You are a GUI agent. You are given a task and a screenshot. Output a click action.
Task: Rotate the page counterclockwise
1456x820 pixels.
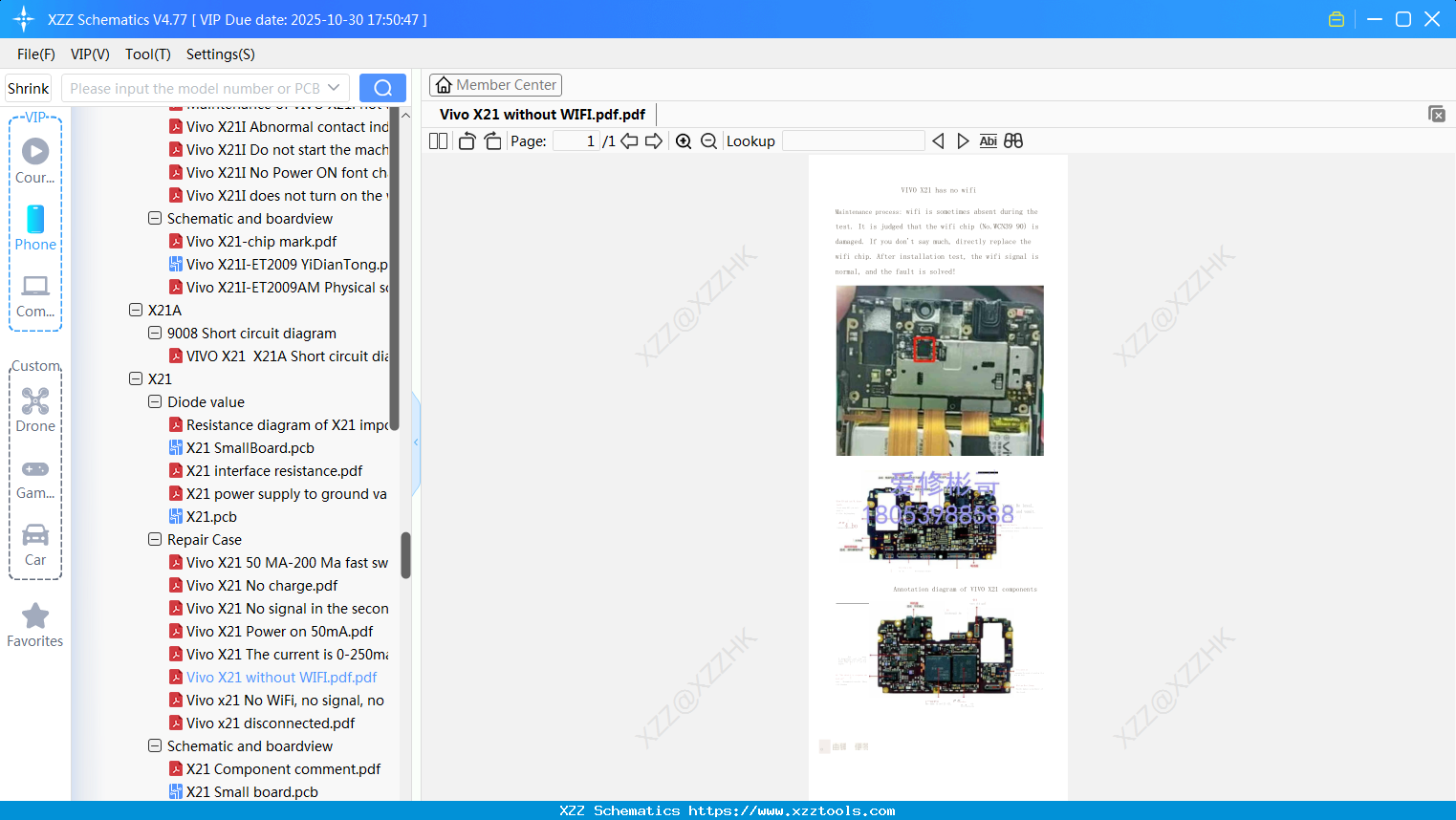(x=467, y=141)
